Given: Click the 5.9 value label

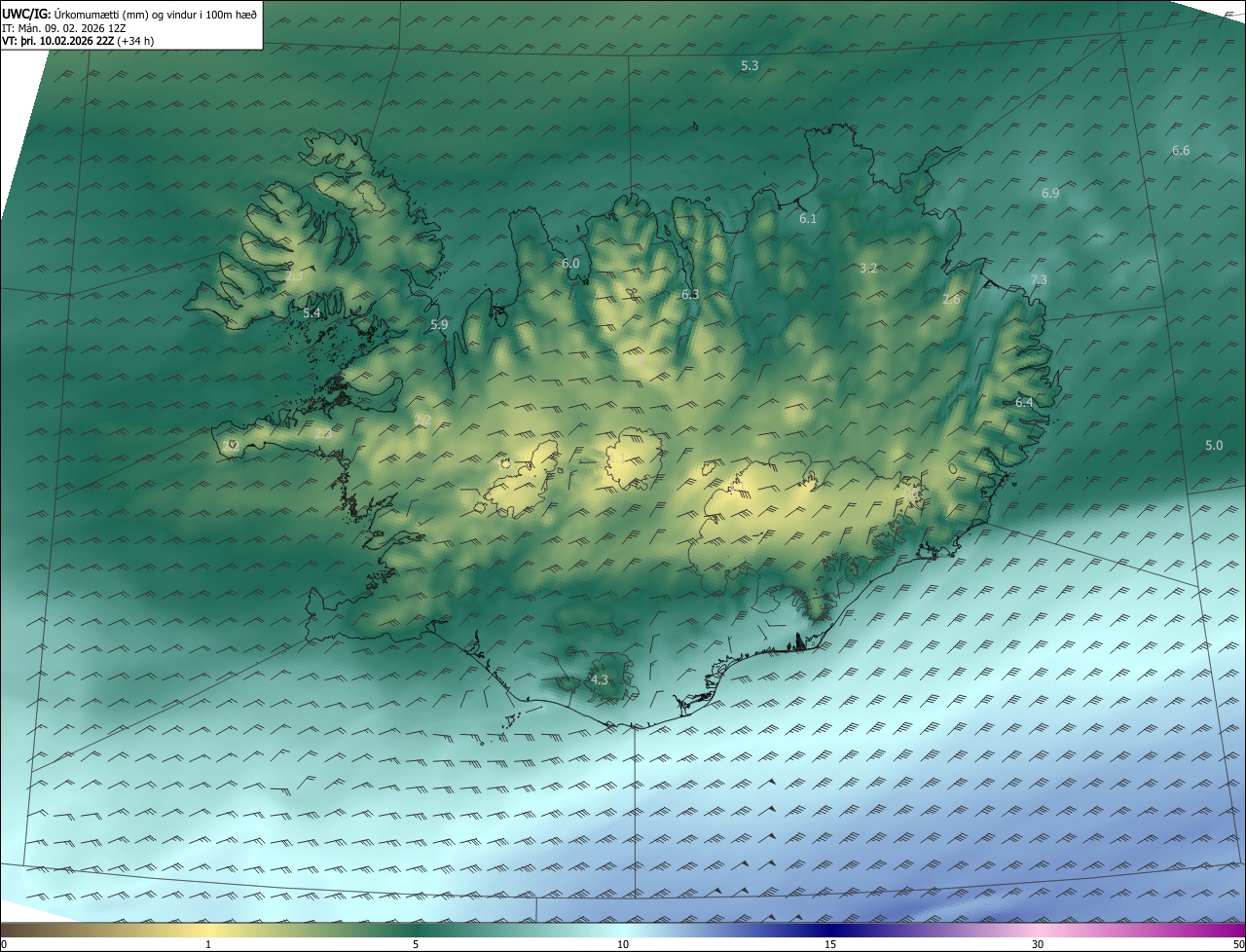Looking at the screenshot, I should 439,324.
